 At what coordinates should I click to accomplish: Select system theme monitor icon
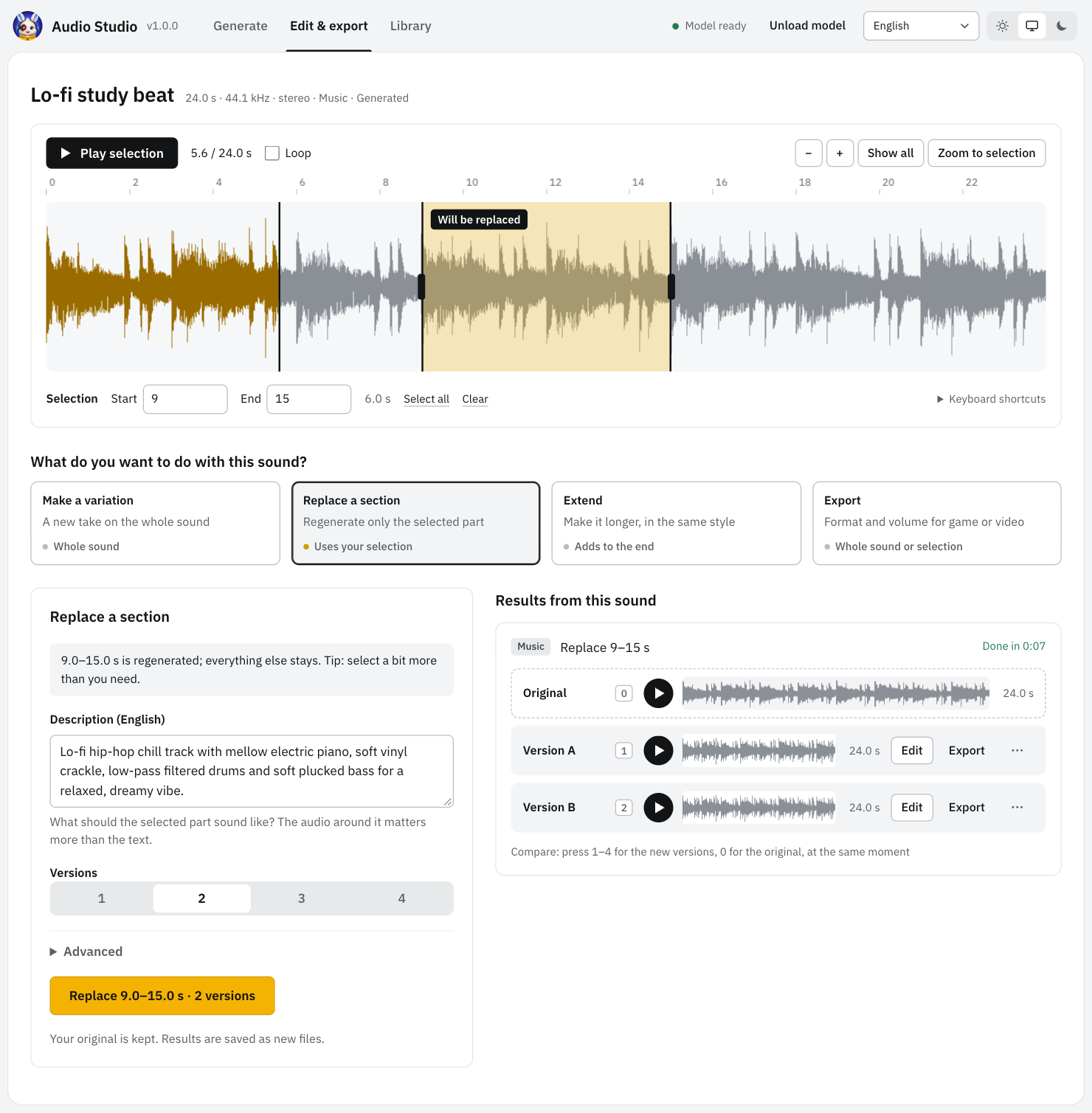(1031, 26)
